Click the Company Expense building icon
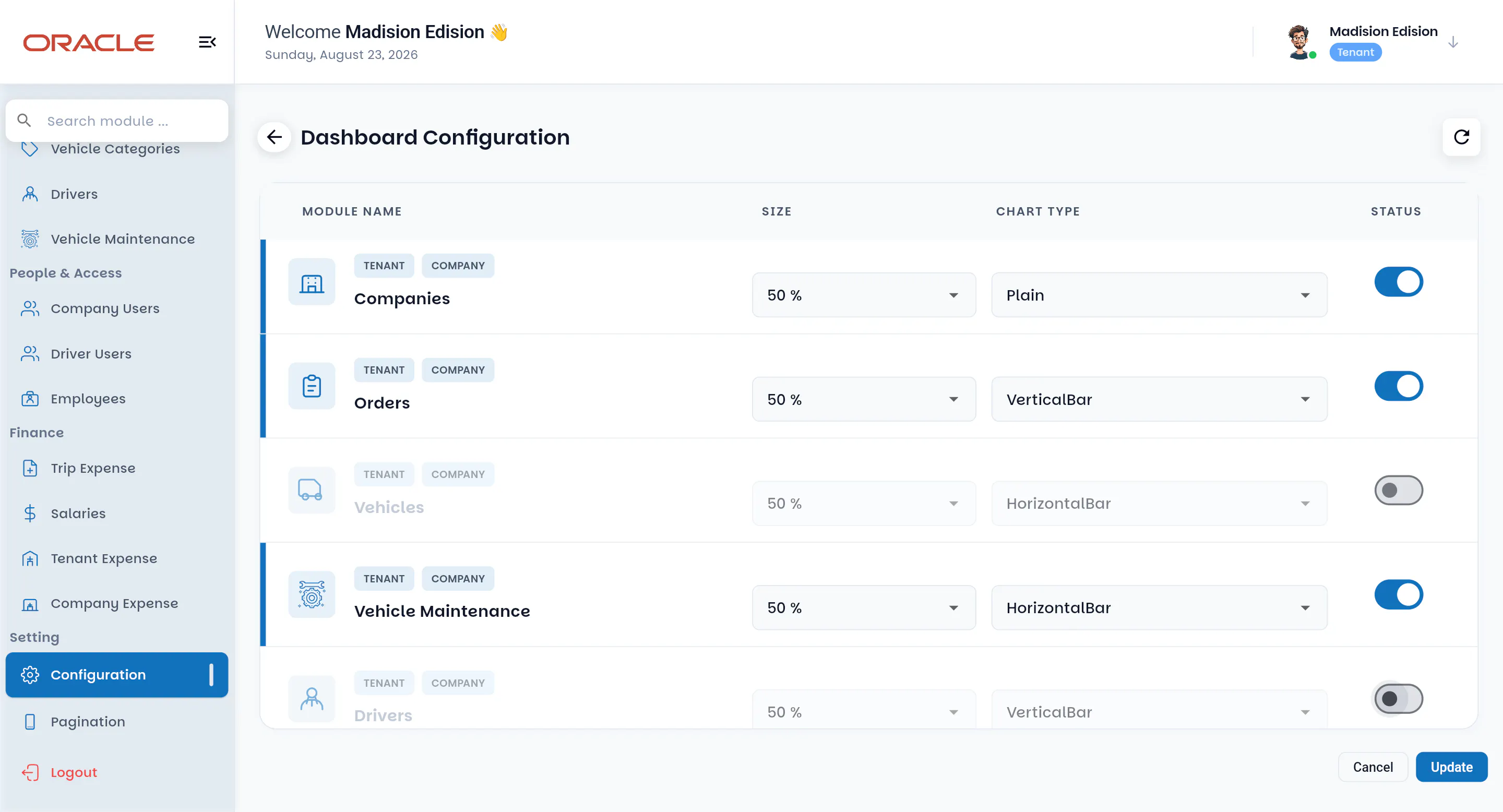1503x812 pixels. (30, 604)
